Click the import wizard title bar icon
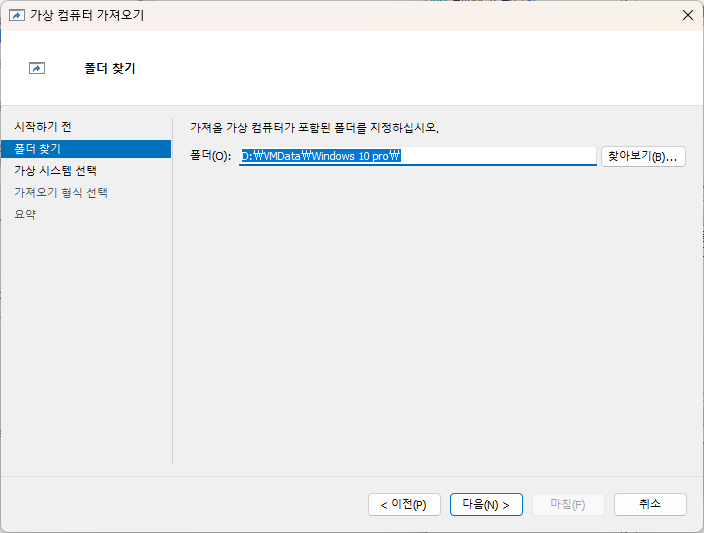This screenshot has width=704, height=533. pyautogui.click(x=17, y=15)
